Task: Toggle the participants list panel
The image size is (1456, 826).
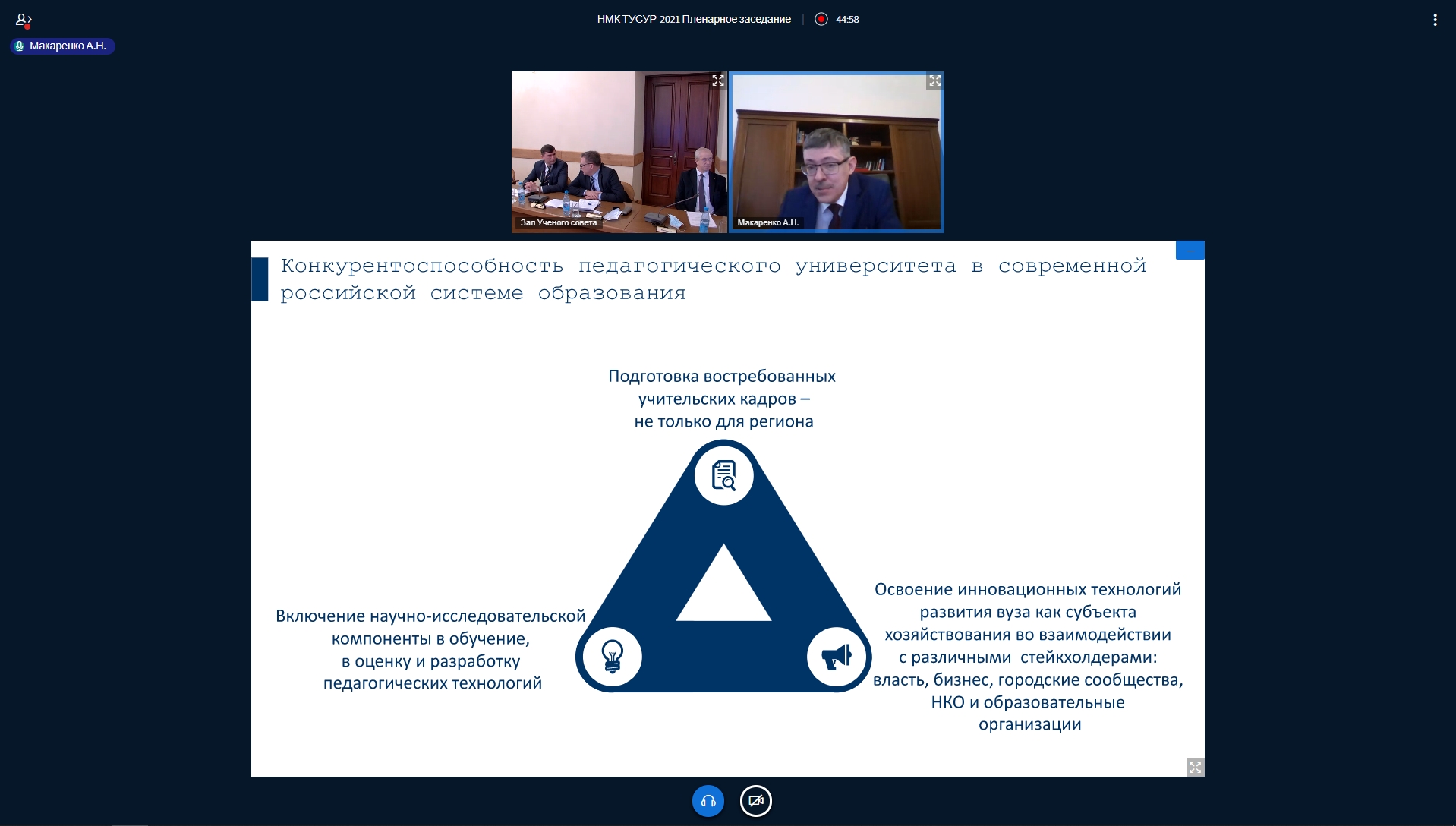Action: [24, 20]
